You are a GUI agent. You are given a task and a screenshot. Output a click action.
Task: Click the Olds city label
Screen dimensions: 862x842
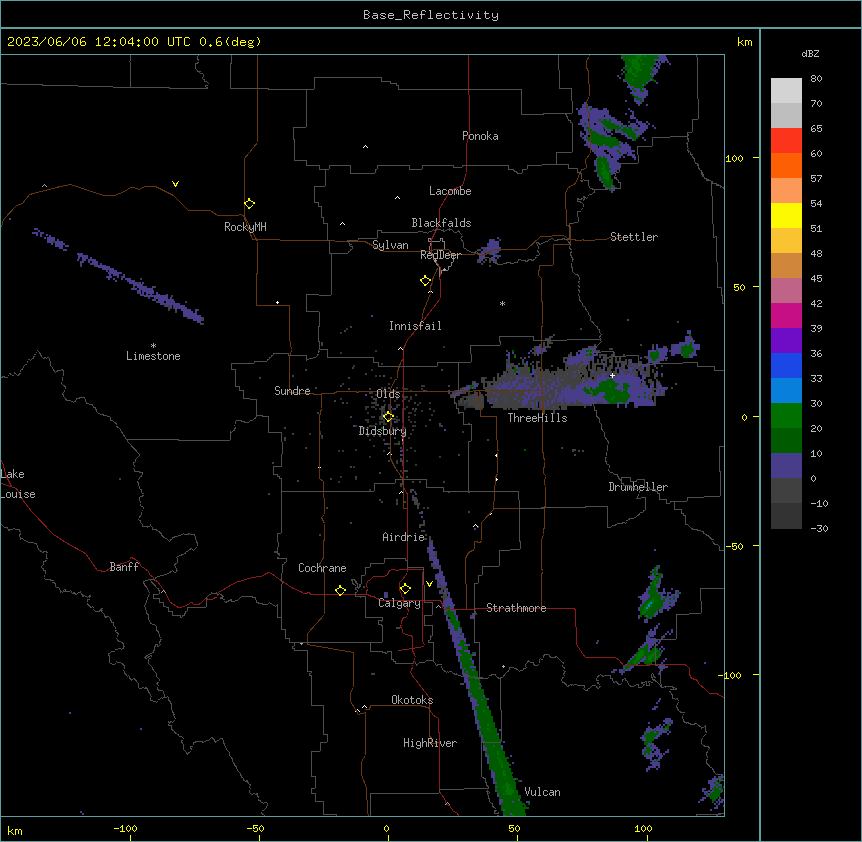(x=388, y=394)
